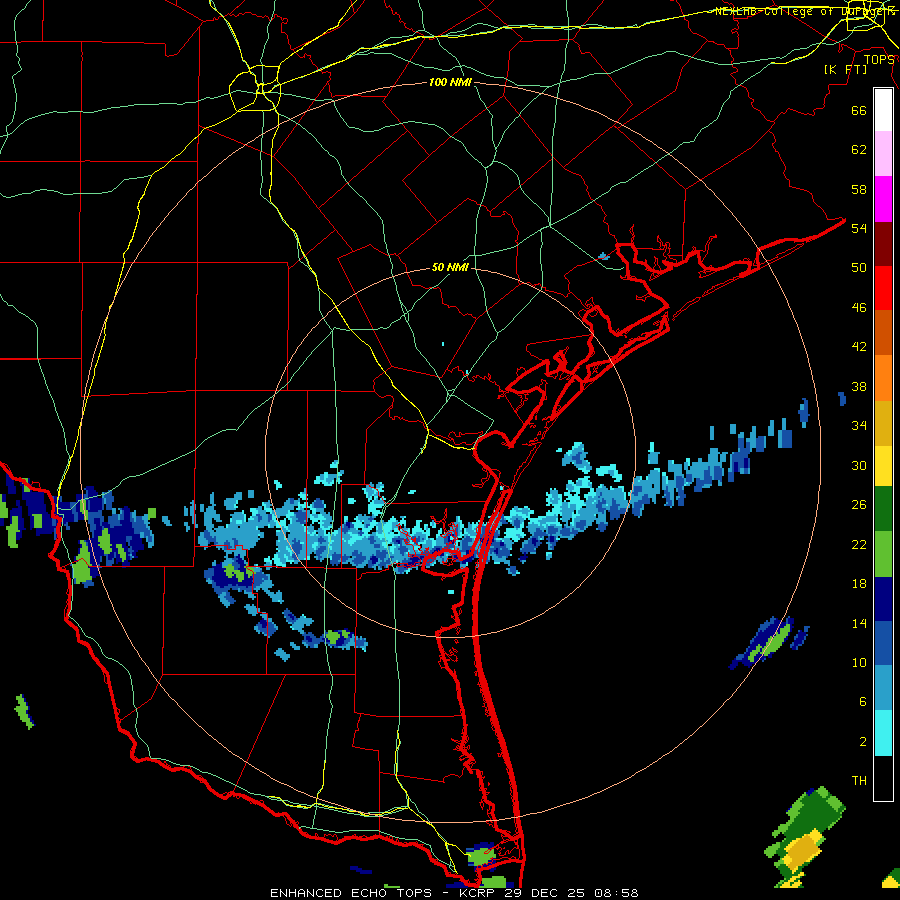Click the gold swatch in the color scale
This screenshot has width=900, height=900.
[x=883, y=423]
